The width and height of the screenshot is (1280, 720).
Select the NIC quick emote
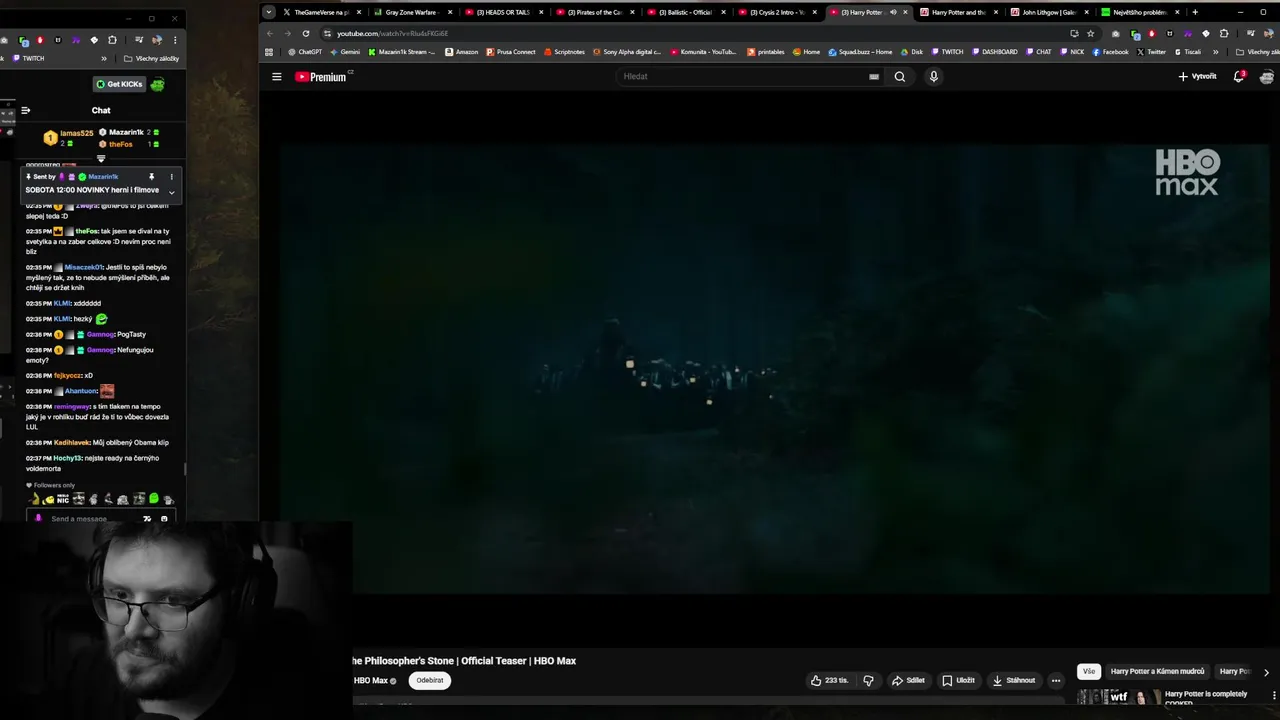pyautogui.click(x=62, y=498)
